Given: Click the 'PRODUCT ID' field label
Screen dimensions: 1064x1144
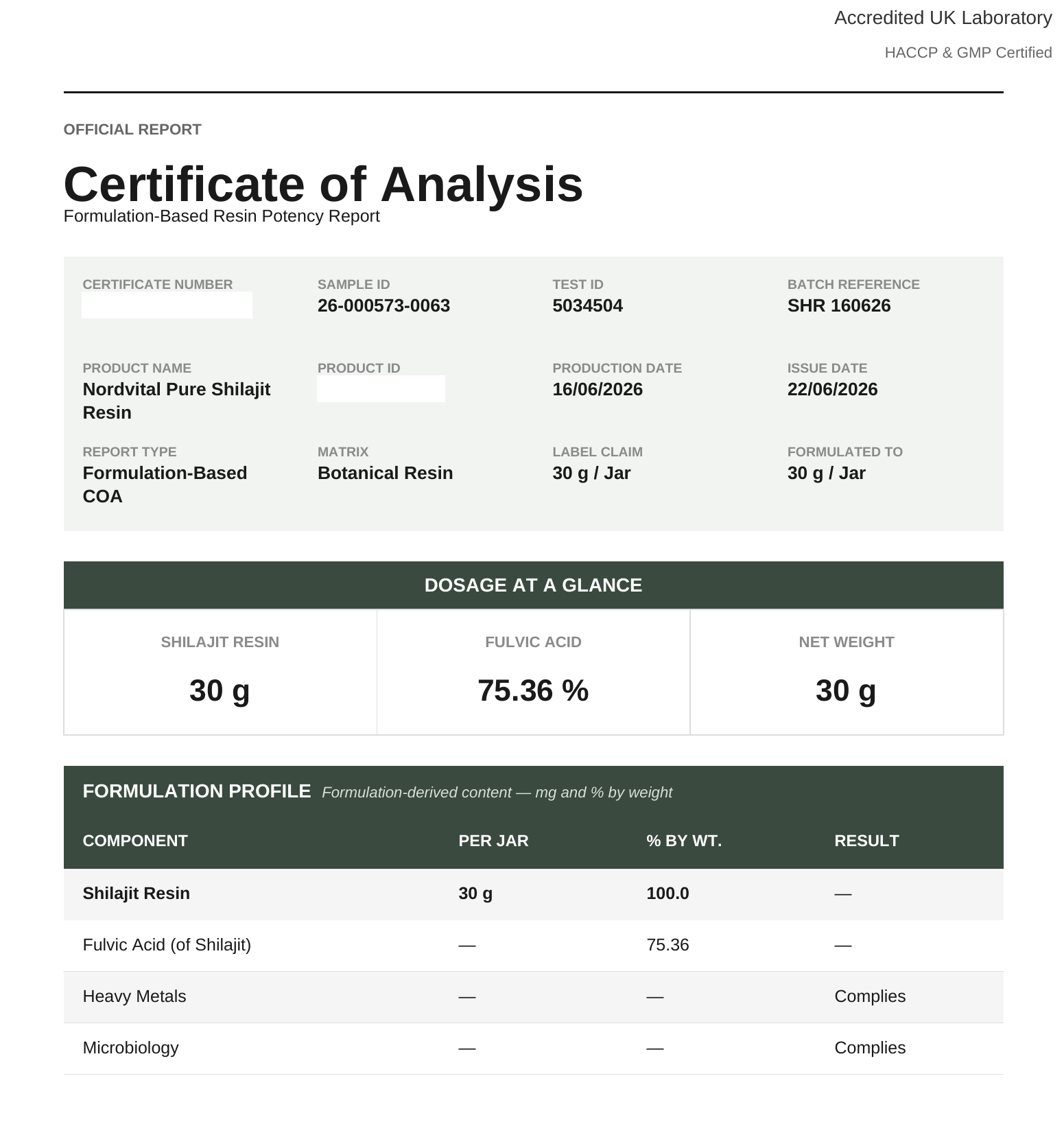Looking at the screenshot, I should [359, 369].
